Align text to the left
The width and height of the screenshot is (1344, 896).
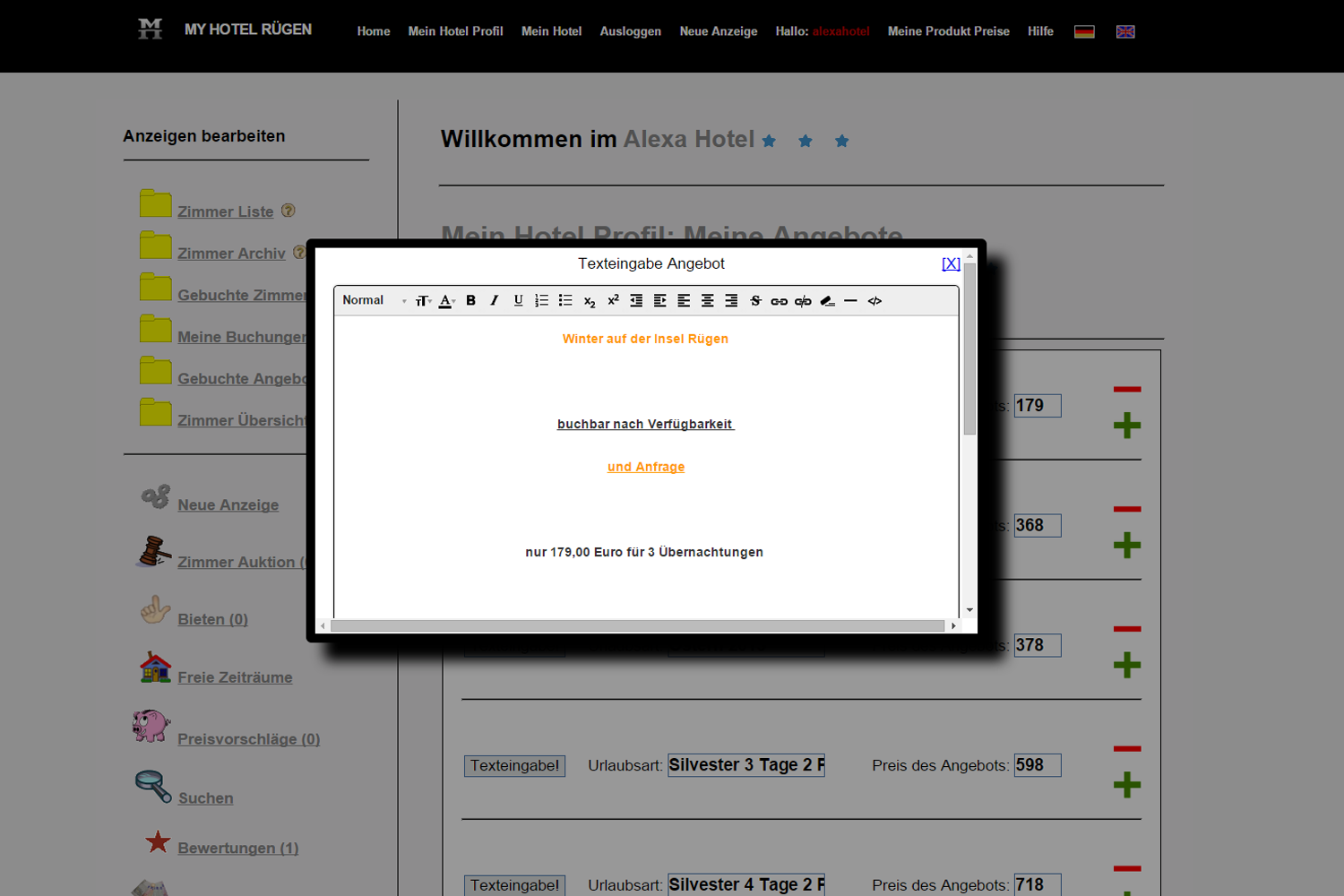[x=684, y=301]
